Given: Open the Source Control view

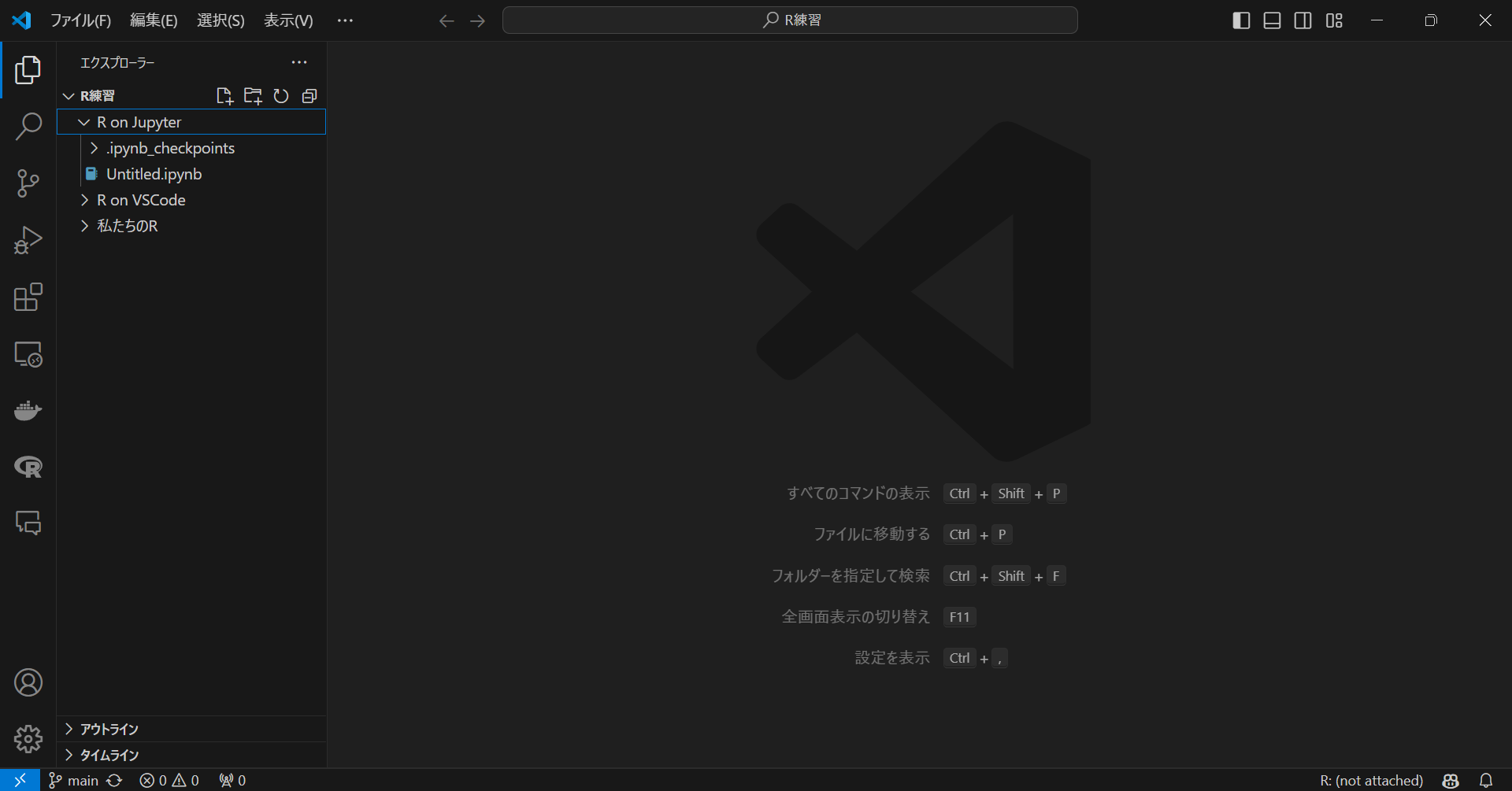Looking at the screenshot, I should pyautogui.click(x=28, y=183).
